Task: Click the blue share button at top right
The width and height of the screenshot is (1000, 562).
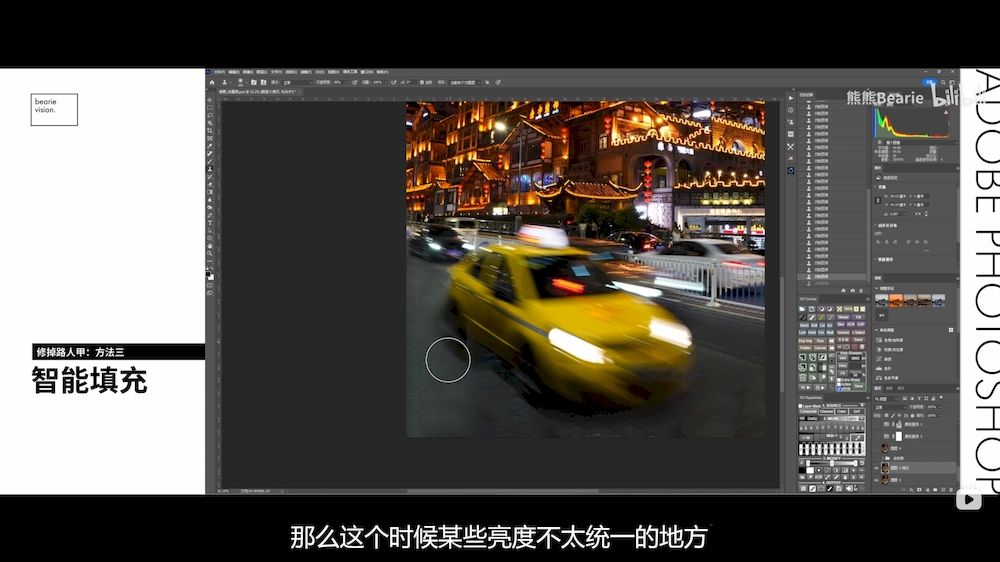Action: click(x=930, y=82)
